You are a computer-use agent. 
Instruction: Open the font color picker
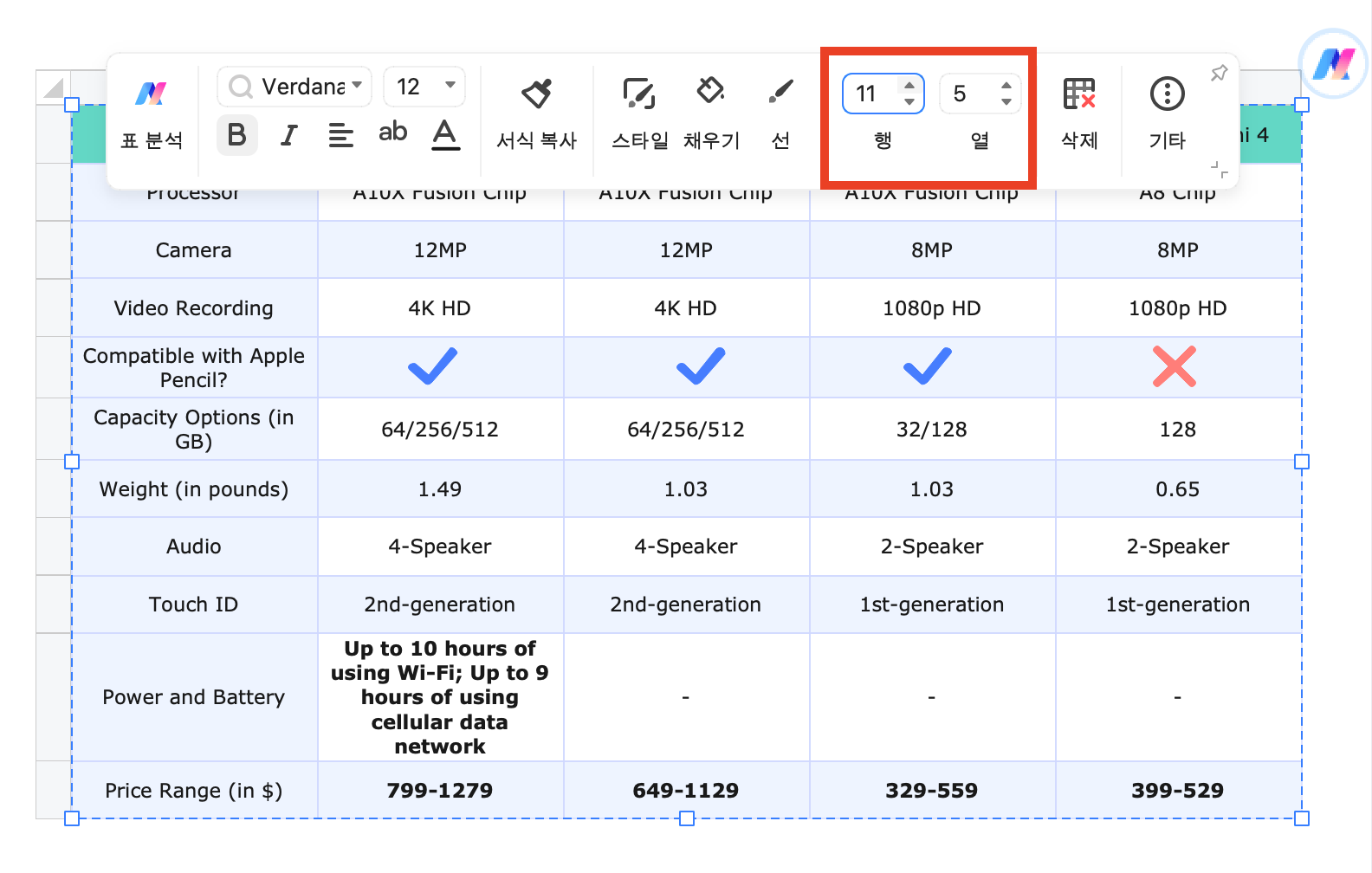pos(445,134)
